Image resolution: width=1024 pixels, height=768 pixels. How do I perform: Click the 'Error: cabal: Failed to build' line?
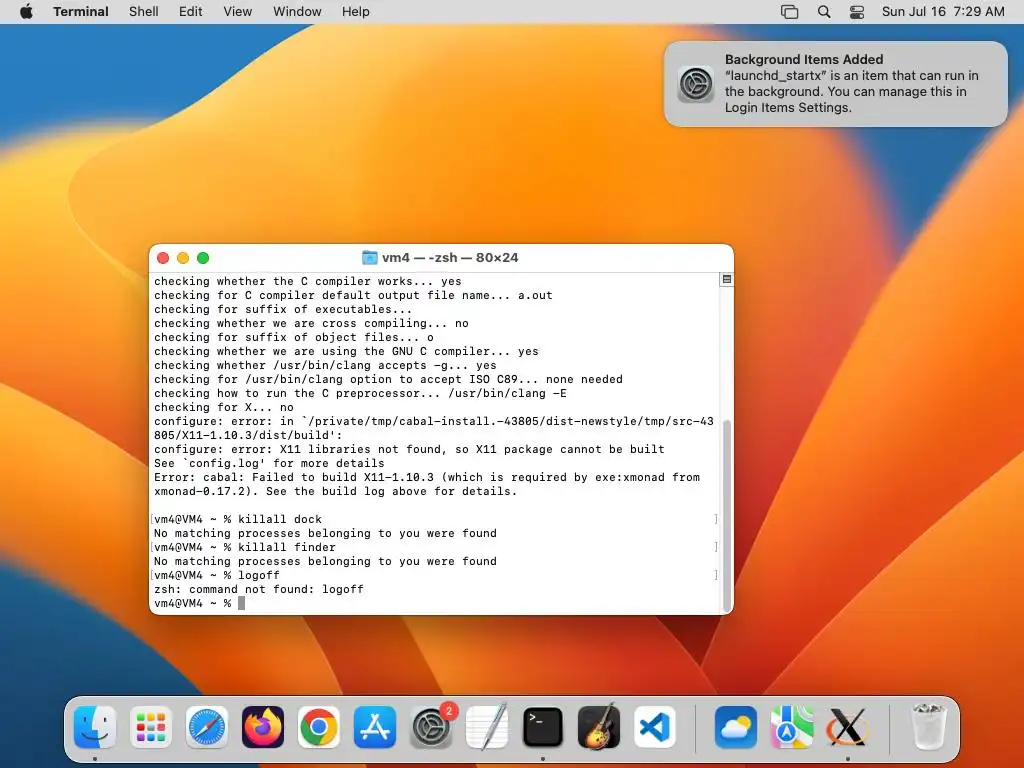pyautogui.click(x=427, y=477)
